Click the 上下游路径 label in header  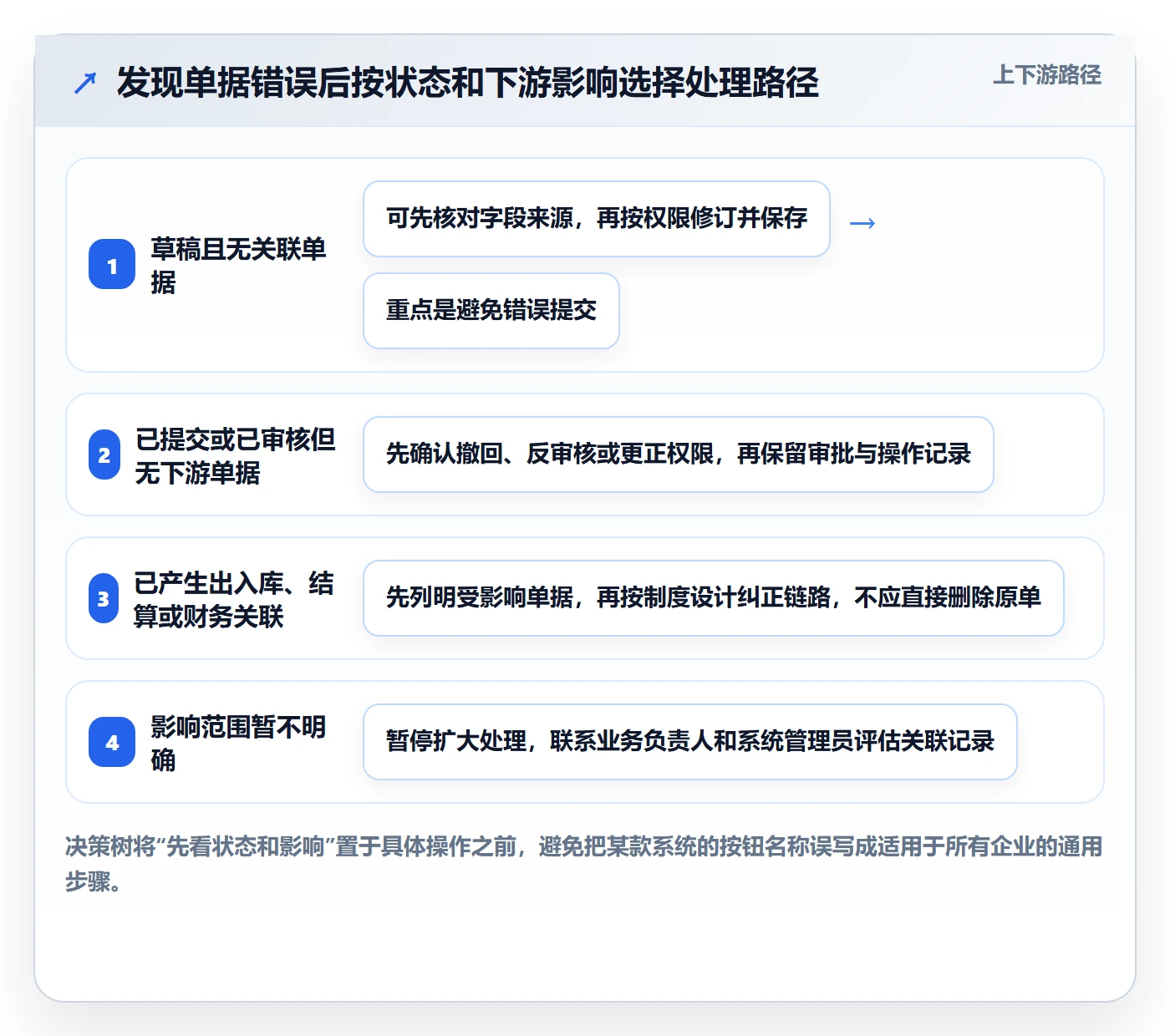tap(1046, 75)
